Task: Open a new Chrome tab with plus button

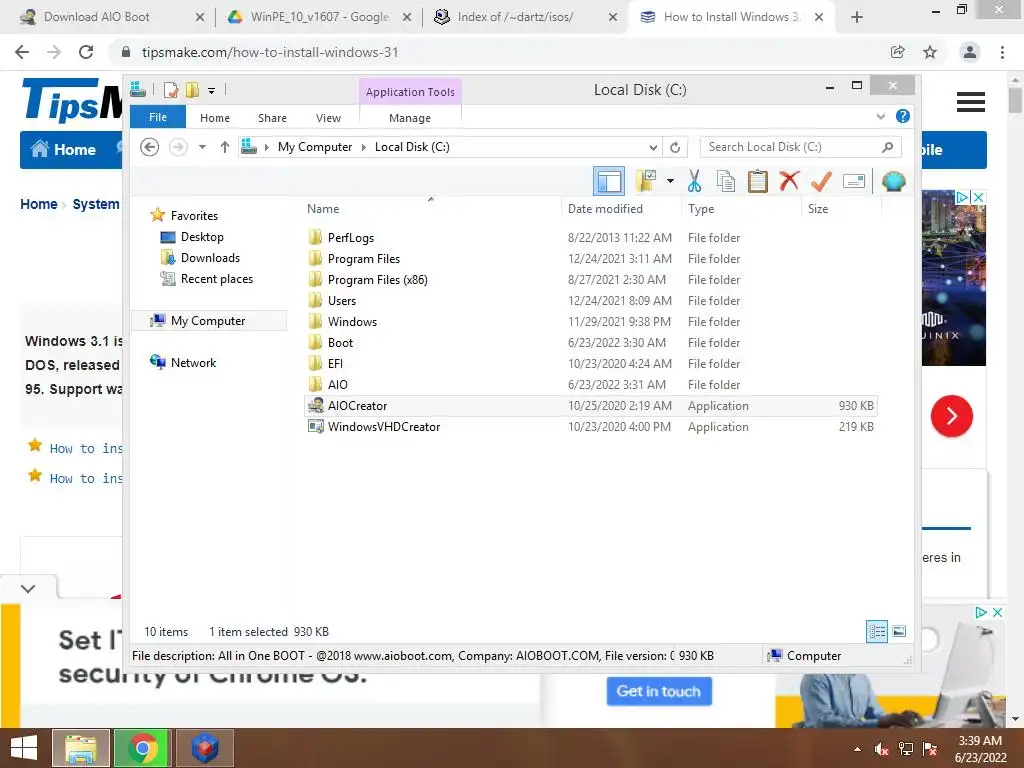Action: [x=857, y=18]
